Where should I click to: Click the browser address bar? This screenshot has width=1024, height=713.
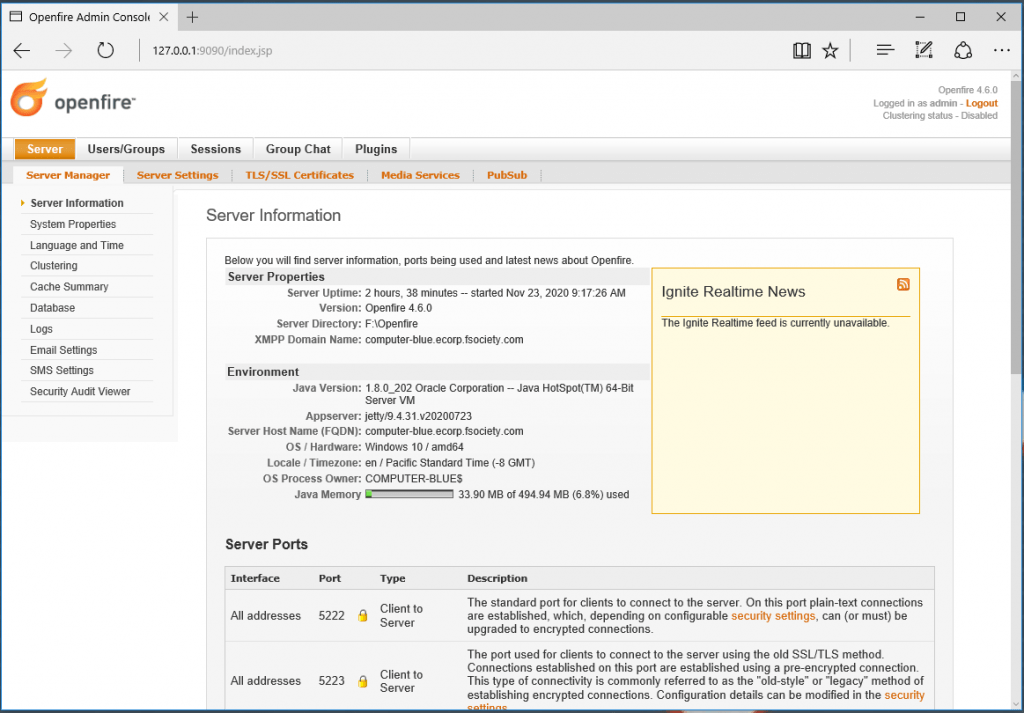tap(457, 50)
